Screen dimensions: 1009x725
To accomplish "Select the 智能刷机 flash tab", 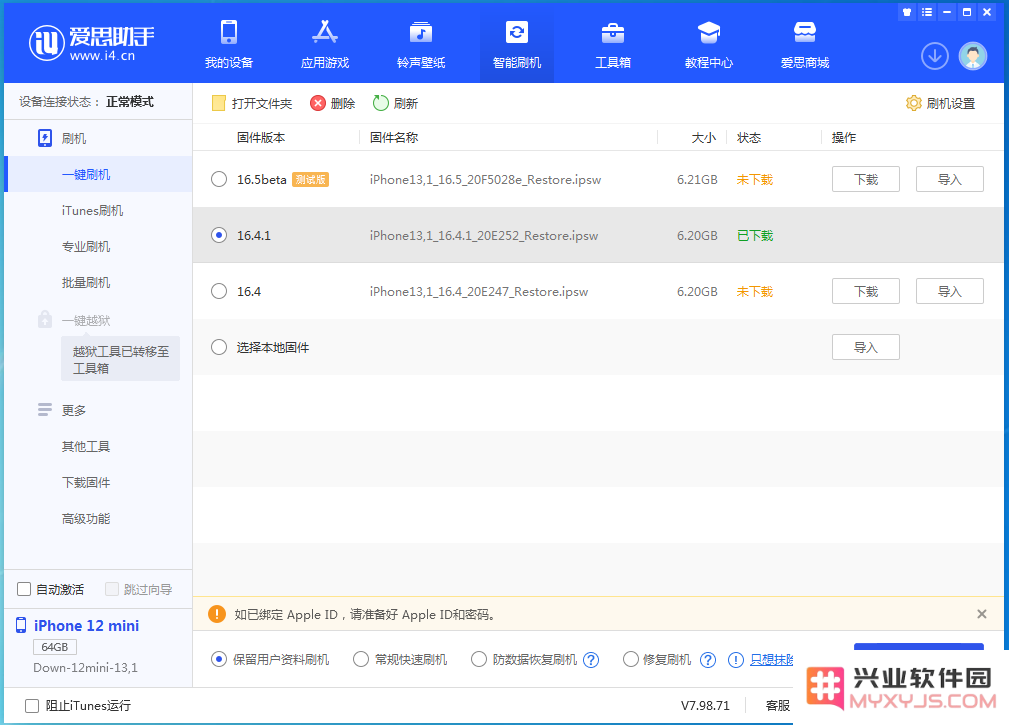I will tap(517, 44).
